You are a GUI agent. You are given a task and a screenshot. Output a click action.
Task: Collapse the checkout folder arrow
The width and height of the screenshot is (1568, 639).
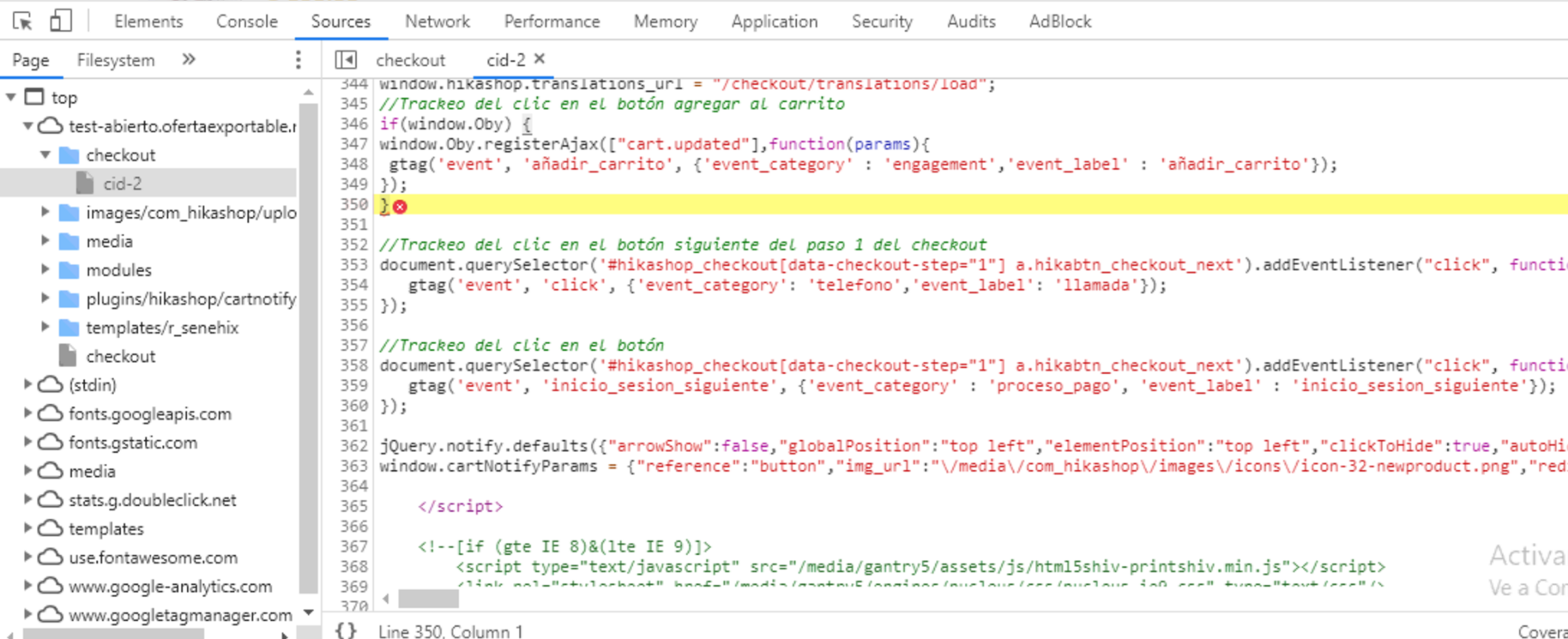pos(45,154)
